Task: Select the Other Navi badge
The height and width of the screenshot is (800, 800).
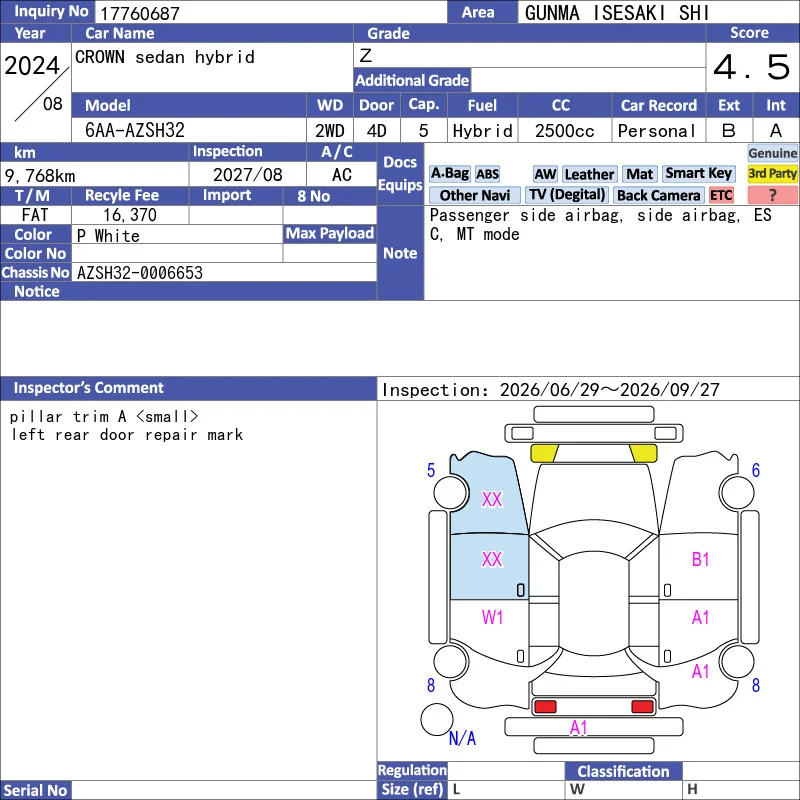Action: pyautogui.click(x=474, y=195)
